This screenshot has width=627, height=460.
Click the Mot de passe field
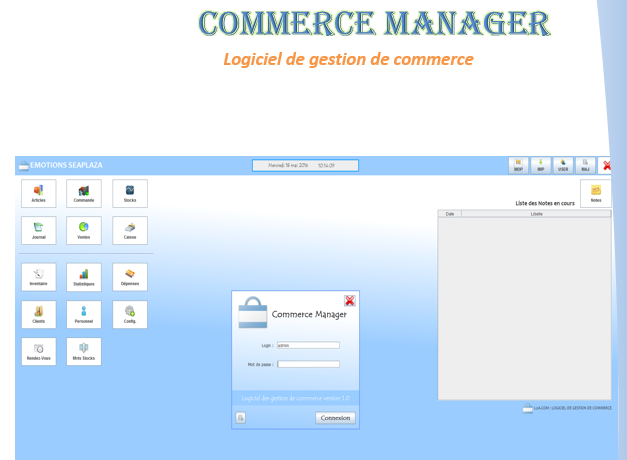click(x=308, y=364)
